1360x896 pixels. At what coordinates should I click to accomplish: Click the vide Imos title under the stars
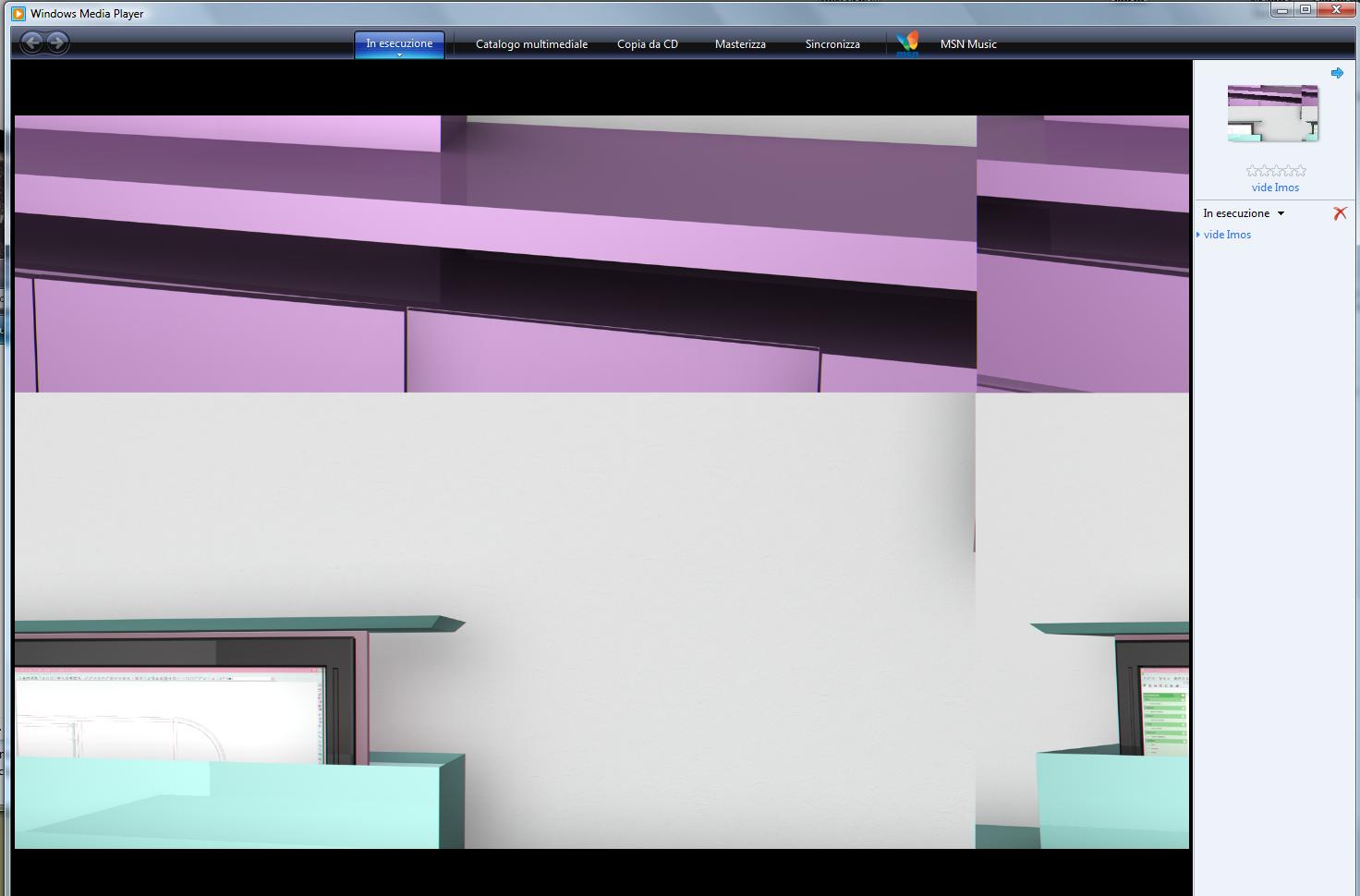1275,188
